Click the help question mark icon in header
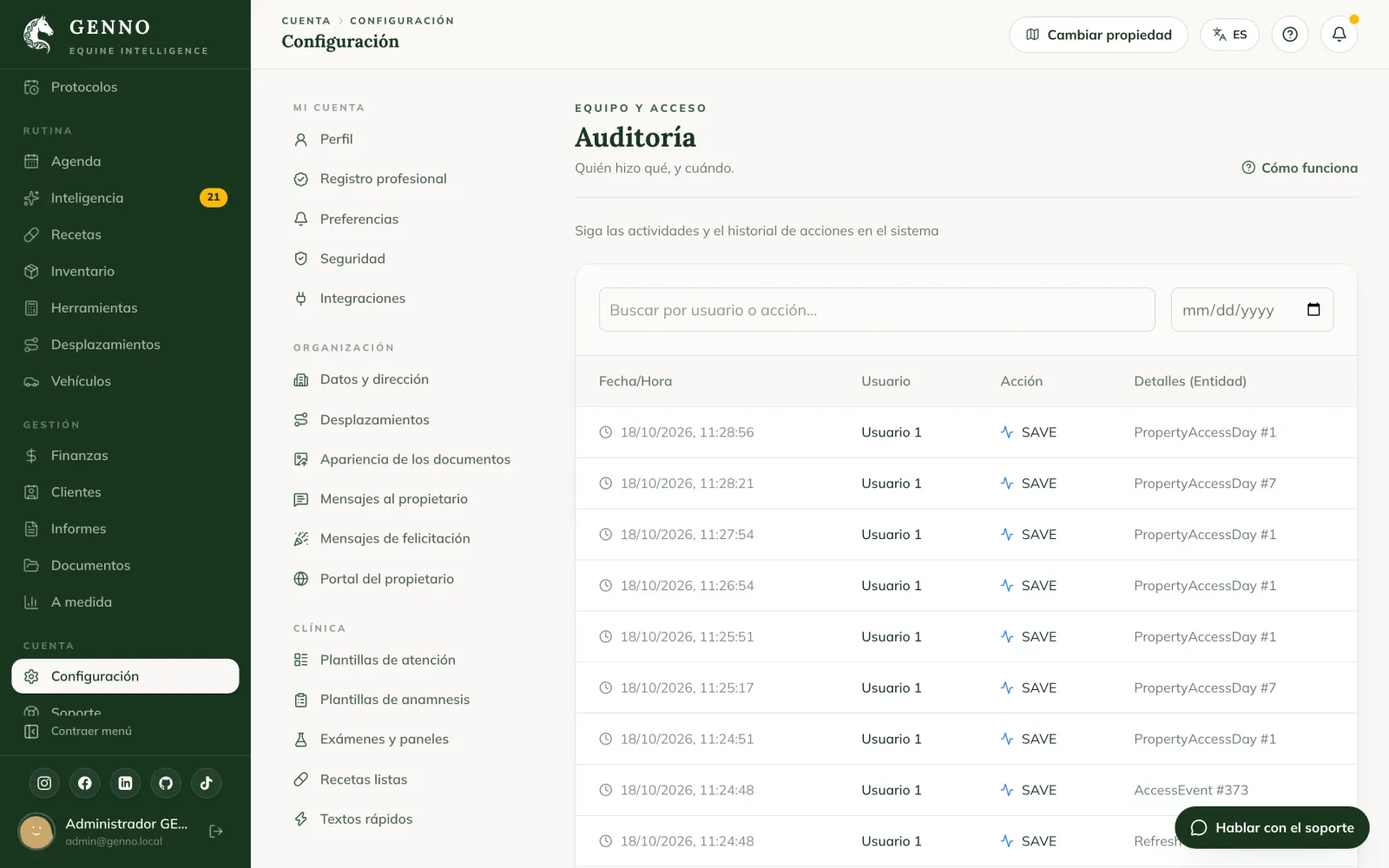 1290,35
